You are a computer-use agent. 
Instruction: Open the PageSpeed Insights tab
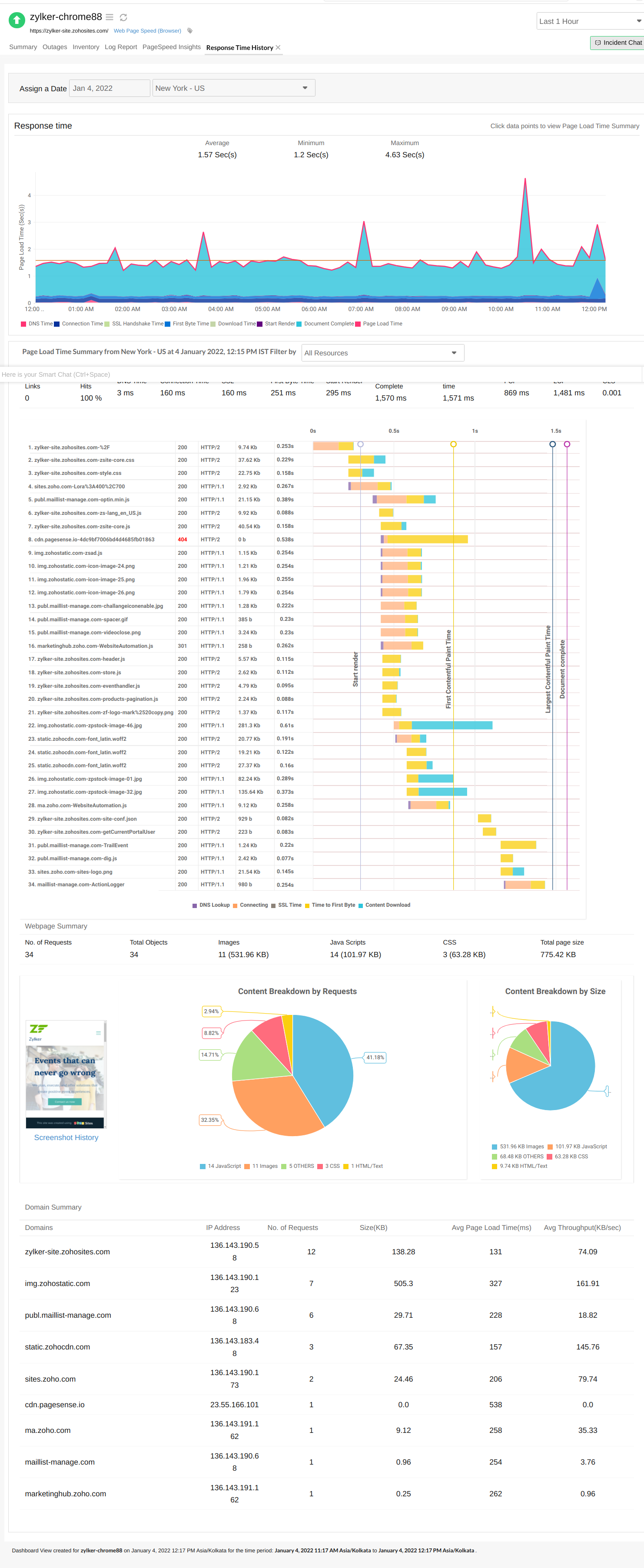point(171,47)
